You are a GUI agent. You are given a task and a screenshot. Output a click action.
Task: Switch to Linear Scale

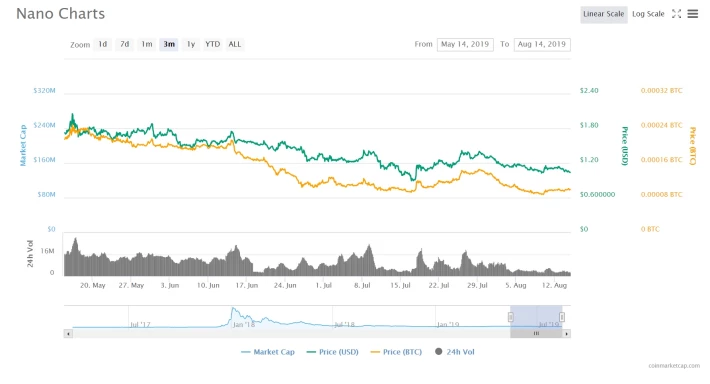(x=604, y=14)
